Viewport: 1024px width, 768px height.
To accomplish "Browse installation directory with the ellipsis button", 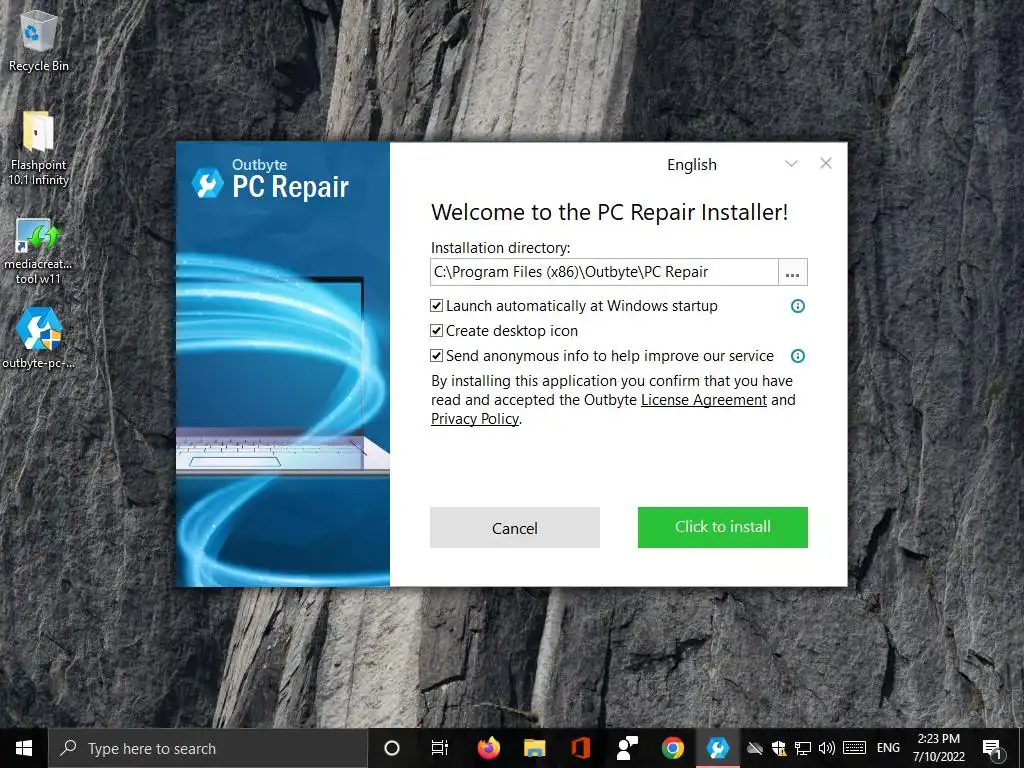I will pyautogui.click(x=793, y=272).
